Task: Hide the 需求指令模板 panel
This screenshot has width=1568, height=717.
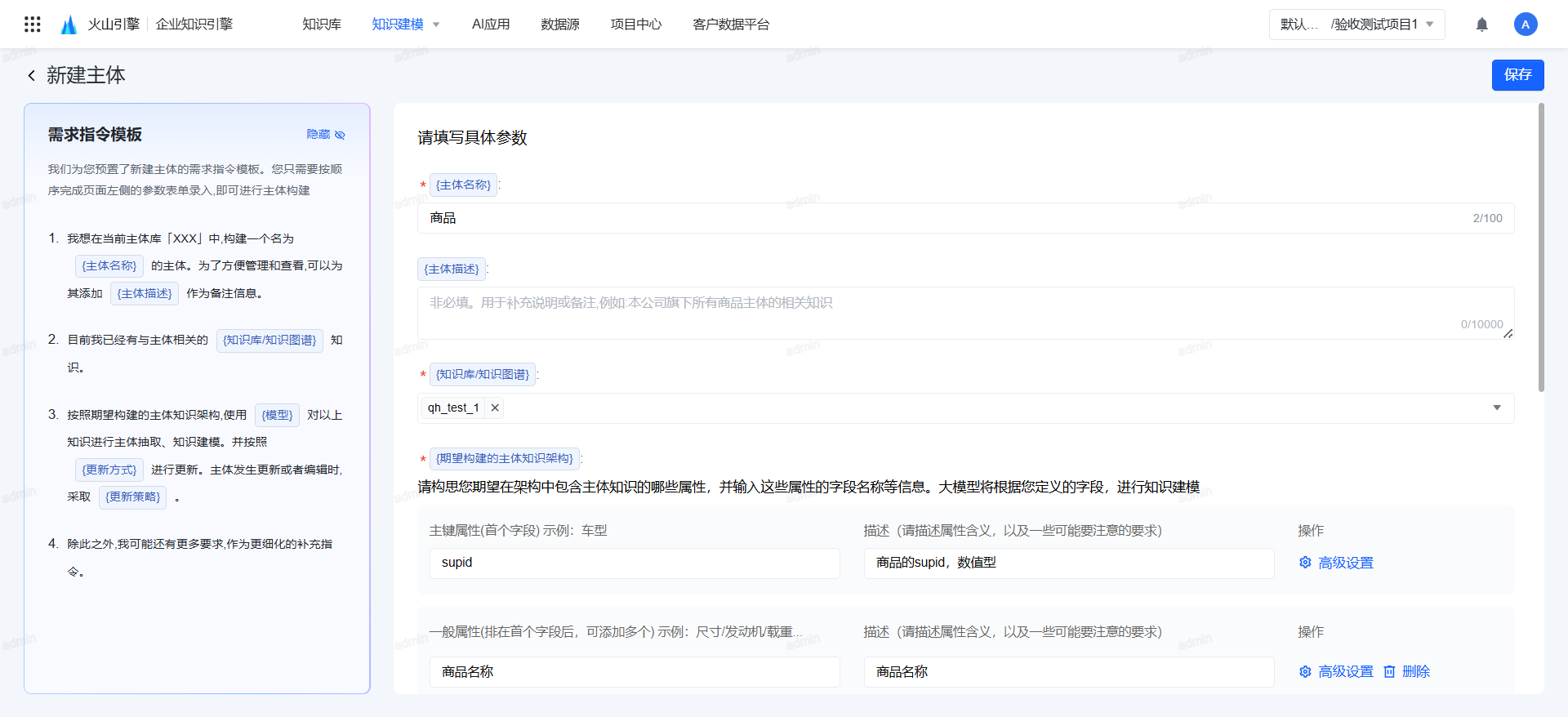Action: [x=325, y=135]
